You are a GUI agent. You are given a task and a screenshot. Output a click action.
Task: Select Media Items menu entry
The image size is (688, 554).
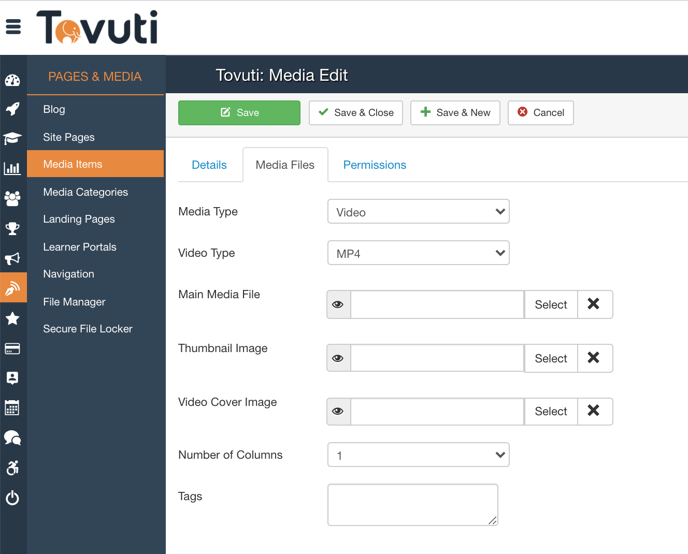coord(95,164)
